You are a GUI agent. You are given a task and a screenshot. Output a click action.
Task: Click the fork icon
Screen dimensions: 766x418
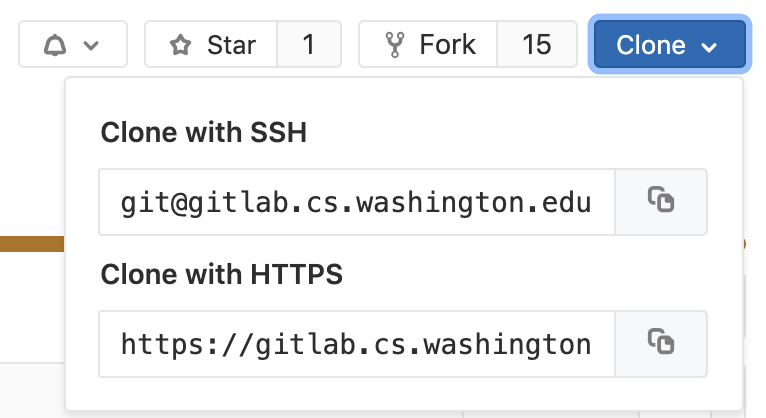[x=394, y=45]
